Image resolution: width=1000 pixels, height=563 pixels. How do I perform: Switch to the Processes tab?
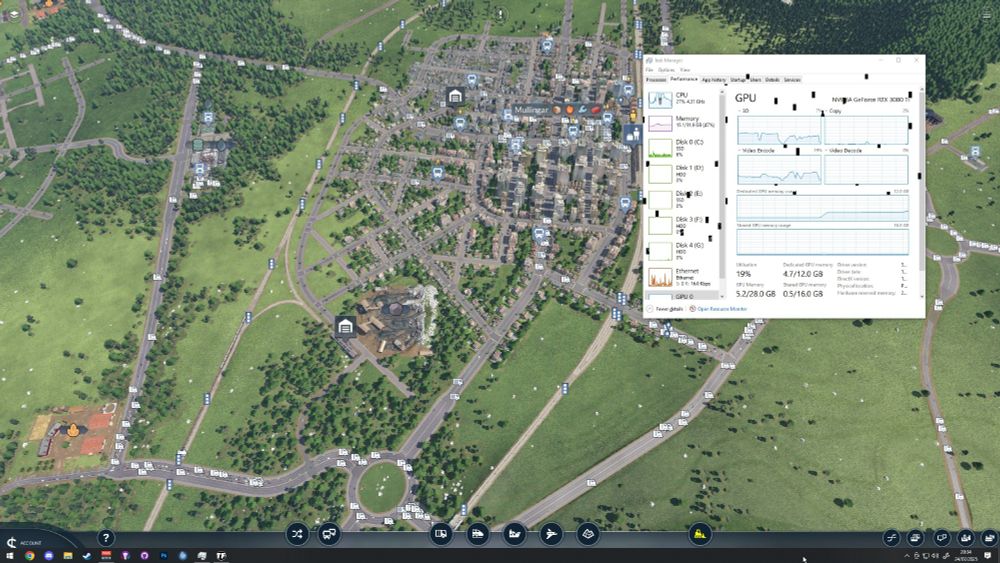656,80
